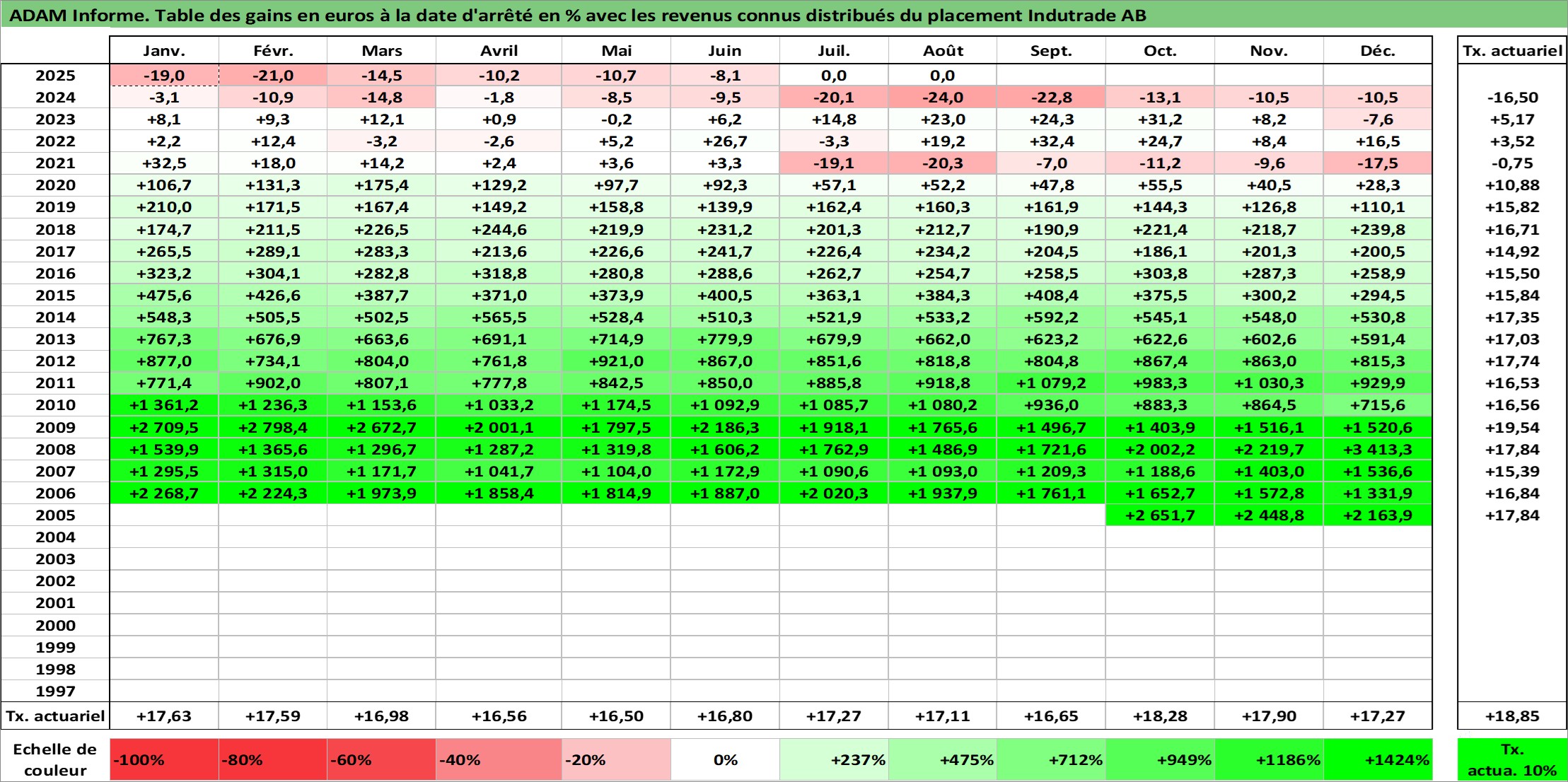The image size is (1568, 782).
Task: Select the Mai column header
Action: 617,51
